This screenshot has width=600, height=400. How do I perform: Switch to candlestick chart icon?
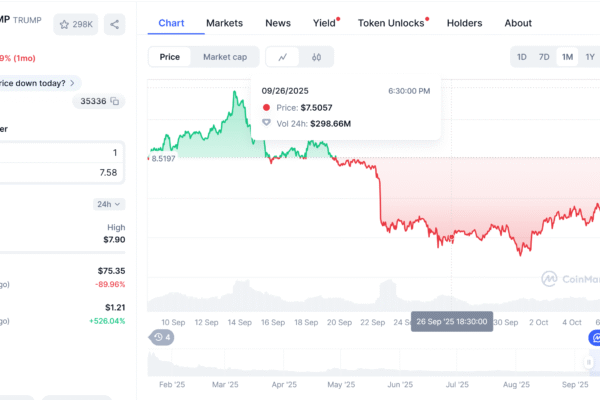[316, 57]
